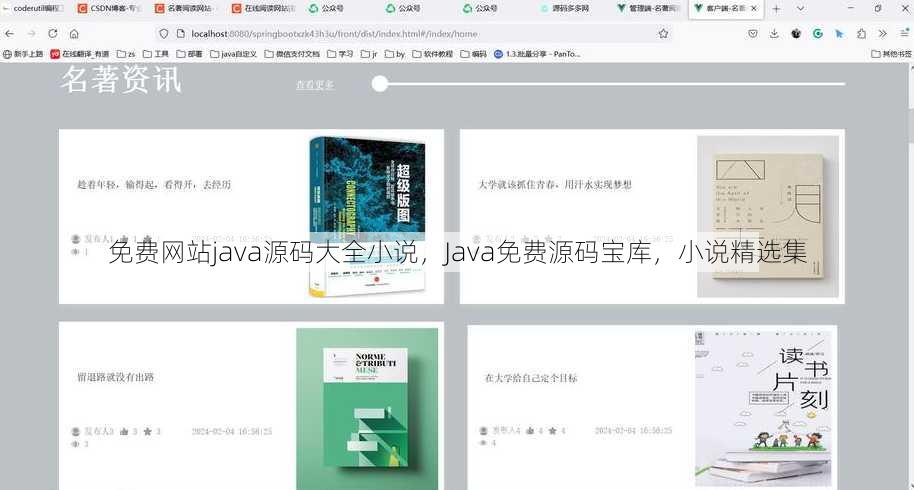Open a new tab with plus button
Viewport: 914px width, 490px height.
point(776,9)
